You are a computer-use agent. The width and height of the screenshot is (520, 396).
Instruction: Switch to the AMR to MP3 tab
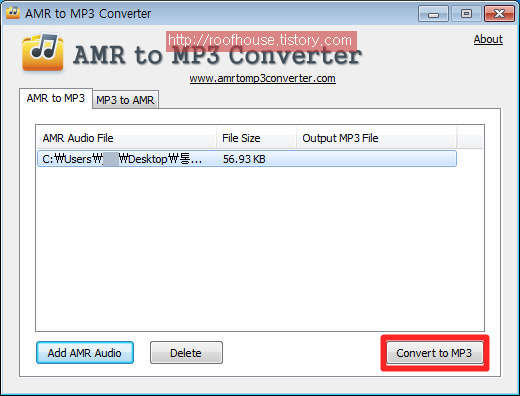(56, 98)
